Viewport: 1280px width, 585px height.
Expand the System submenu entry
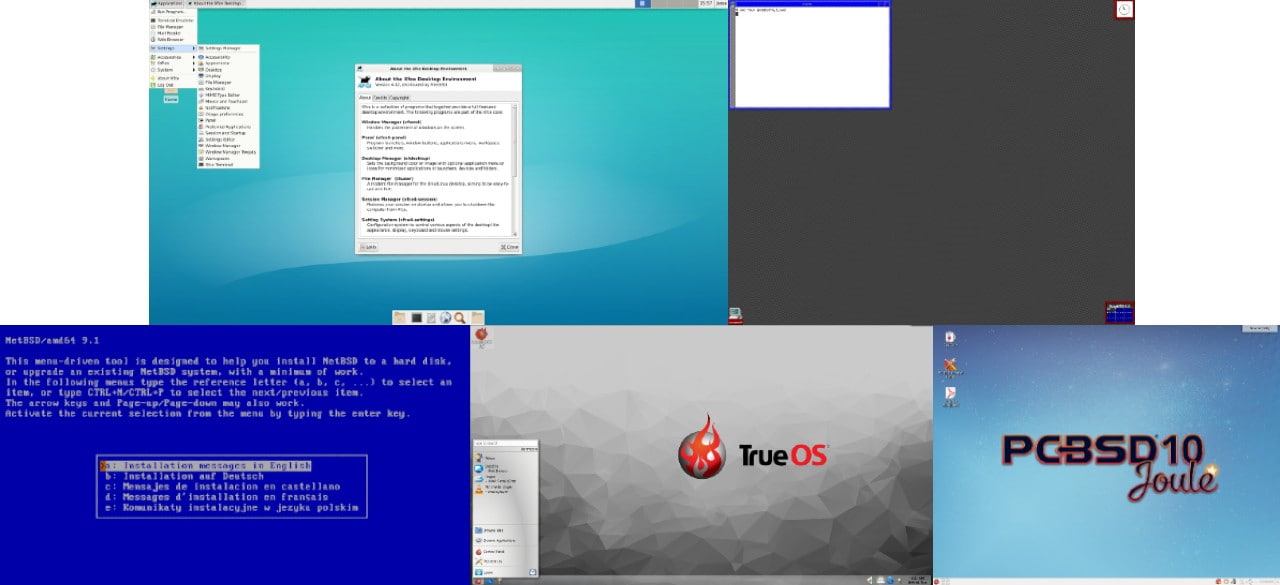click(x=173, y=70)
